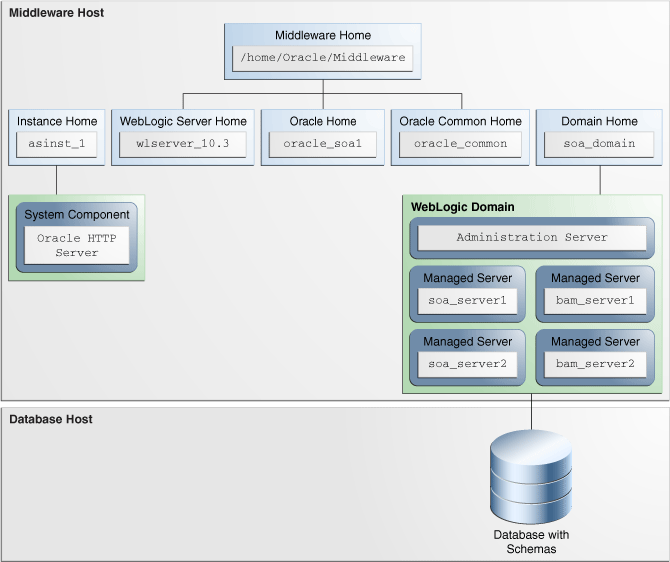Image resolution: width=670 pixels, height=562 pixels.
Task: Select the bam_server1 managed server
Action: [x=595, y=301]
